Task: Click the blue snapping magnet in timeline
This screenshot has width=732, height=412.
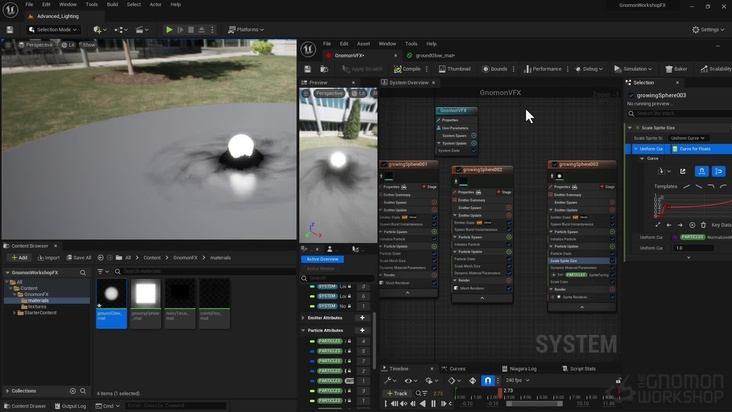Action: [x=488, y=380]
